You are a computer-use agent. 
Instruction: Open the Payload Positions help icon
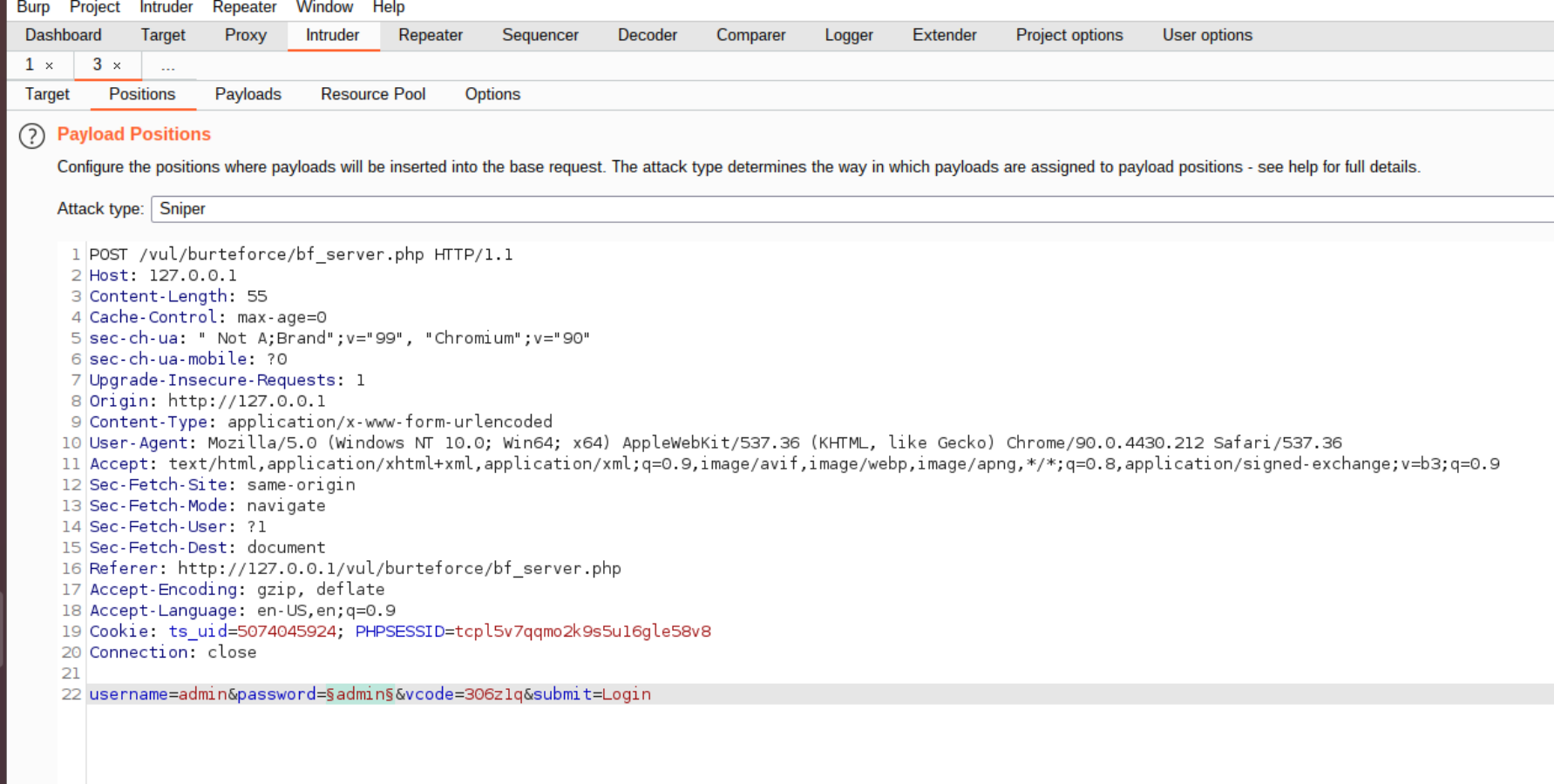[32, 136]
